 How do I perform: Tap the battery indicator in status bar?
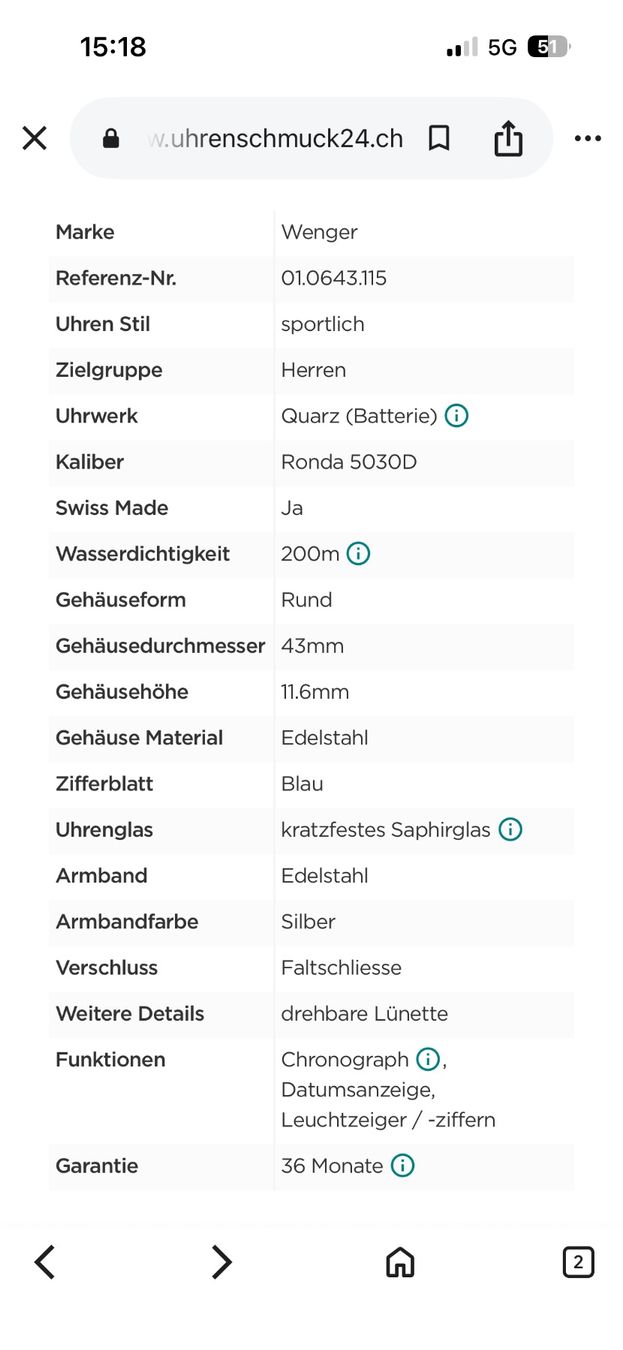pos(549,47)
